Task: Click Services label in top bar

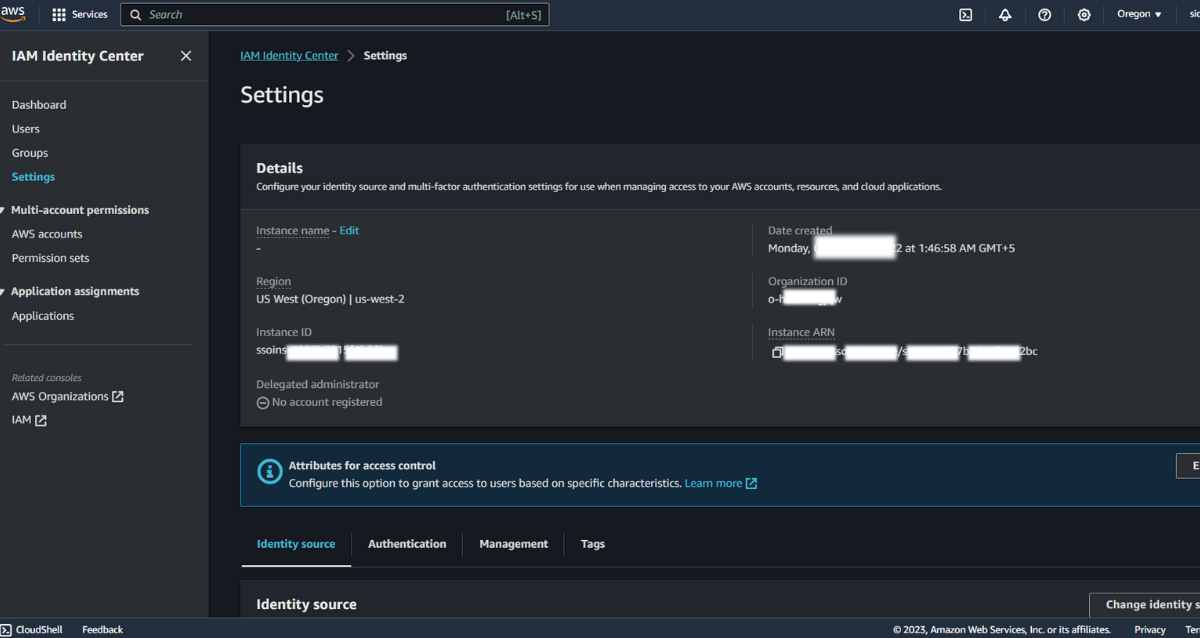Action: click(90, 15)
